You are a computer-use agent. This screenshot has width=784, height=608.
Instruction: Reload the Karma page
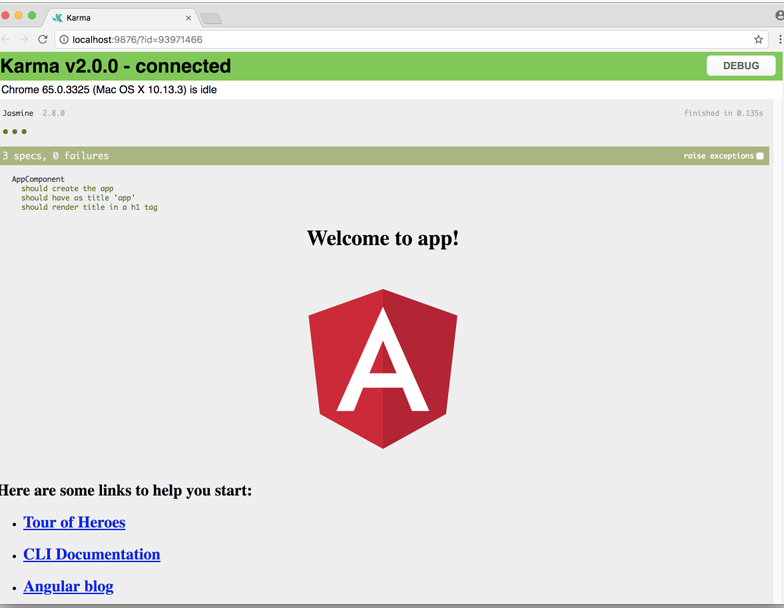[x=42, y=39]
